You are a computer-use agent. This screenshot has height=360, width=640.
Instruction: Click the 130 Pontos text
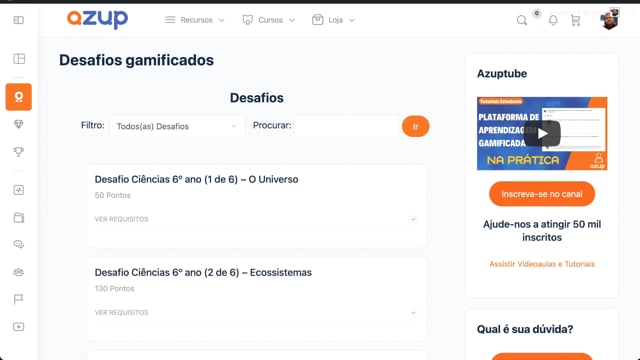(114, 289)
